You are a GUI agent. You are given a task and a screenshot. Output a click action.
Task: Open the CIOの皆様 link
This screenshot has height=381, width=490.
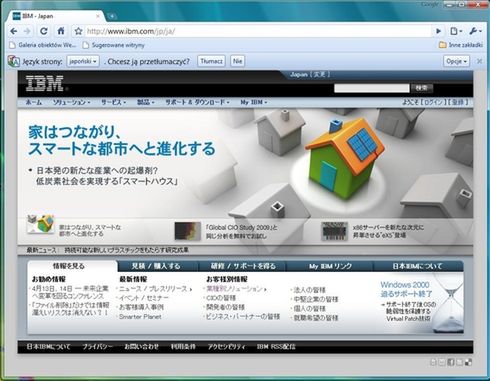221,298
